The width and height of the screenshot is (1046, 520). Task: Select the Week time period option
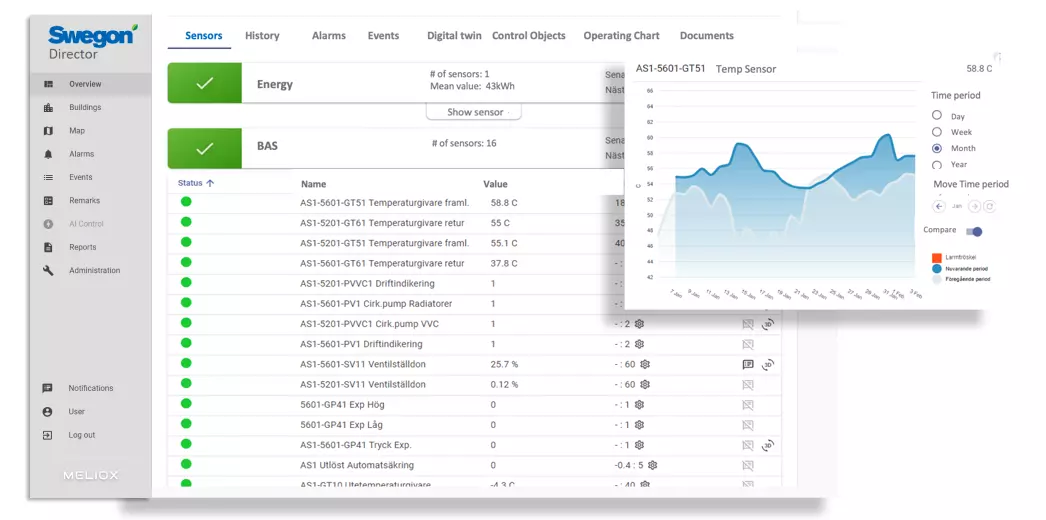(937, 132)
